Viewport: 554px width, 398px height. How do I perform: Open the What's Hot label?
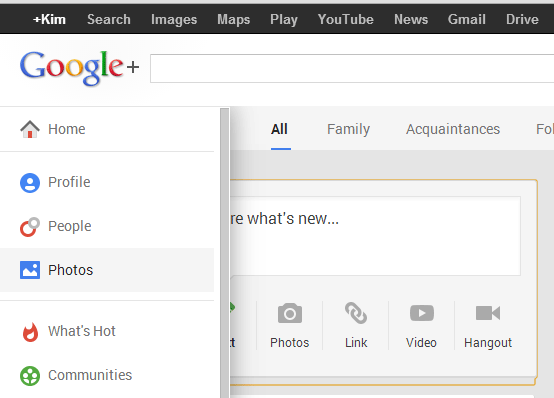[82, 331]
